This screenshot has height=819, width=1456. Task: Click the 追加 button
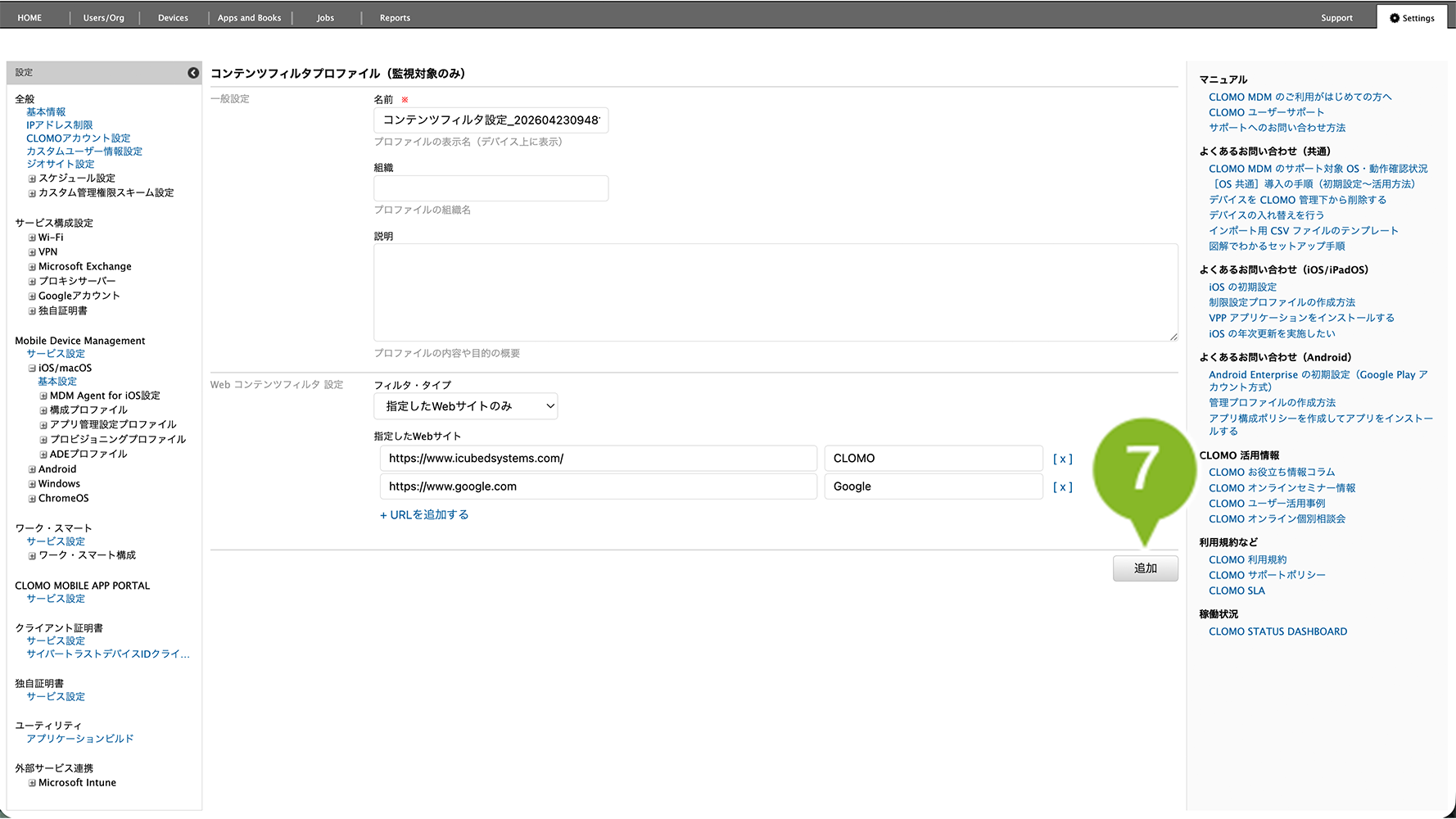[1145, 568]
